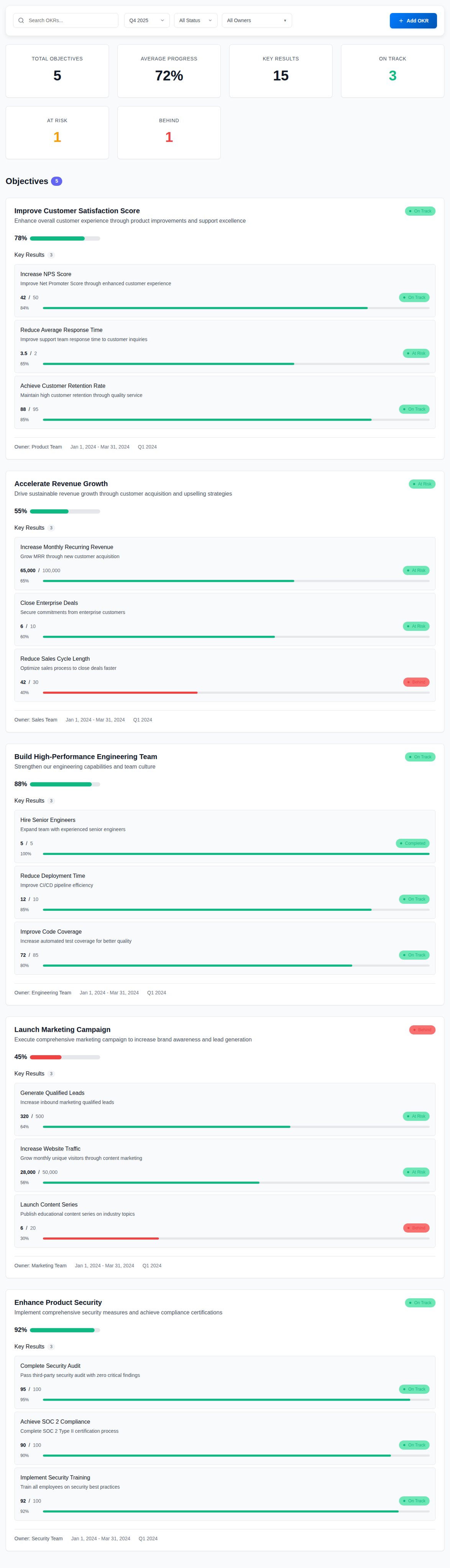This screenshot has width=450, height=1568.
Task: Click the red 45% objective progress bar
Action: [64, 1058]
